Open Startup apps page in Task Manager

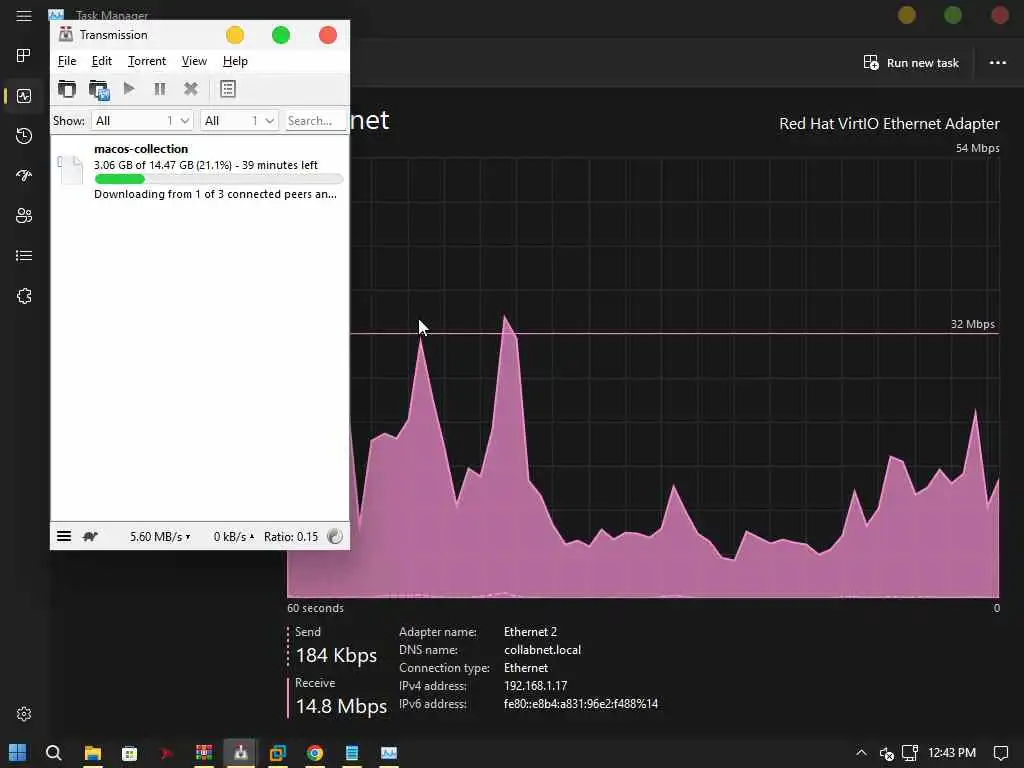(24, 176)
